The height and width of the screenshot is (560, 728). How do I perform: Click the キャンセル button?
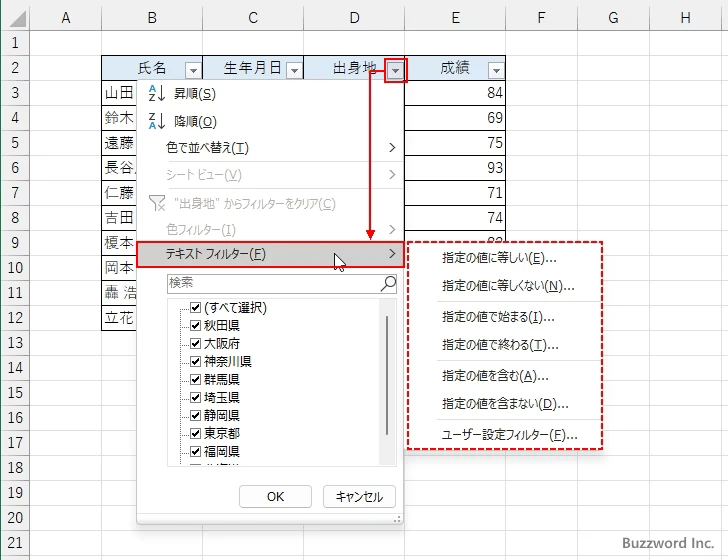359,497
